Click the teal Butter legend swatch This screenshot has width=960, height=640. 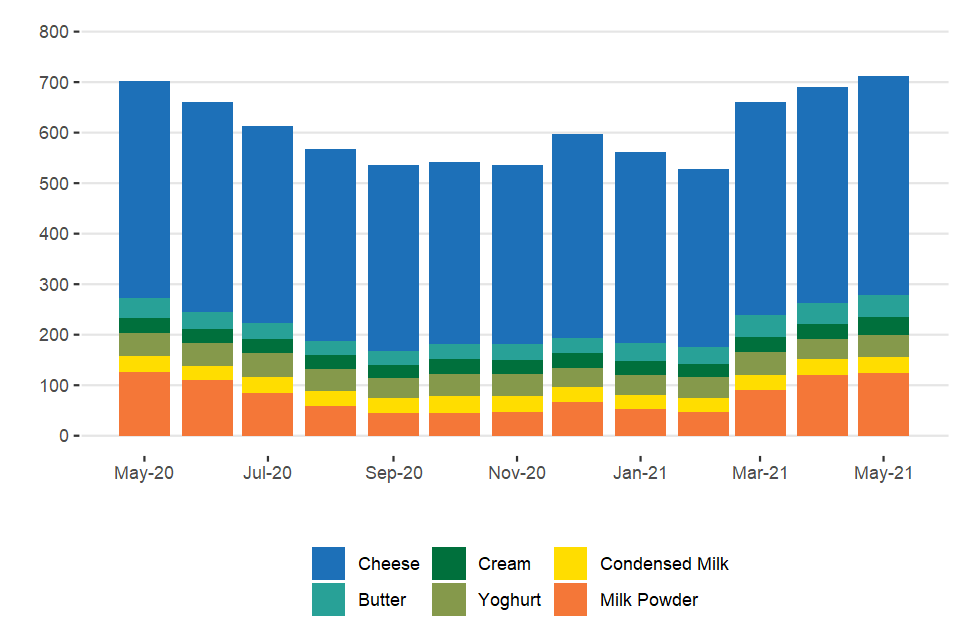[x=329, y=600]
